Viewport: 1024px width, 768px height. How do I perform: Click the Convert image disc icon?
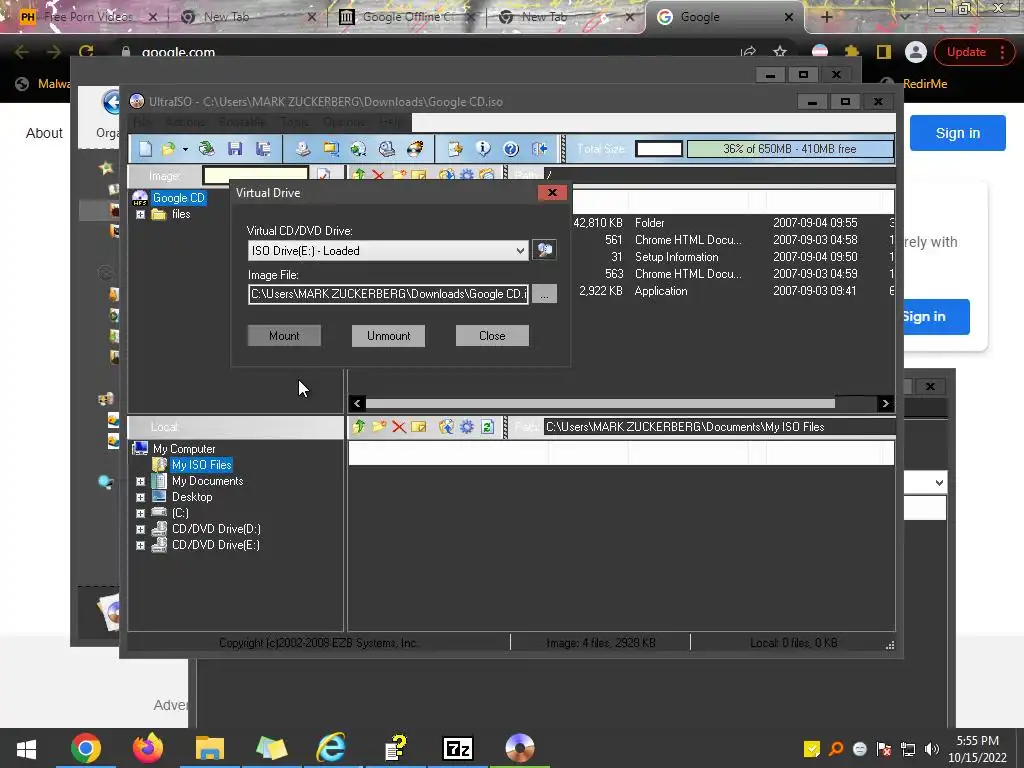[359, 149]
